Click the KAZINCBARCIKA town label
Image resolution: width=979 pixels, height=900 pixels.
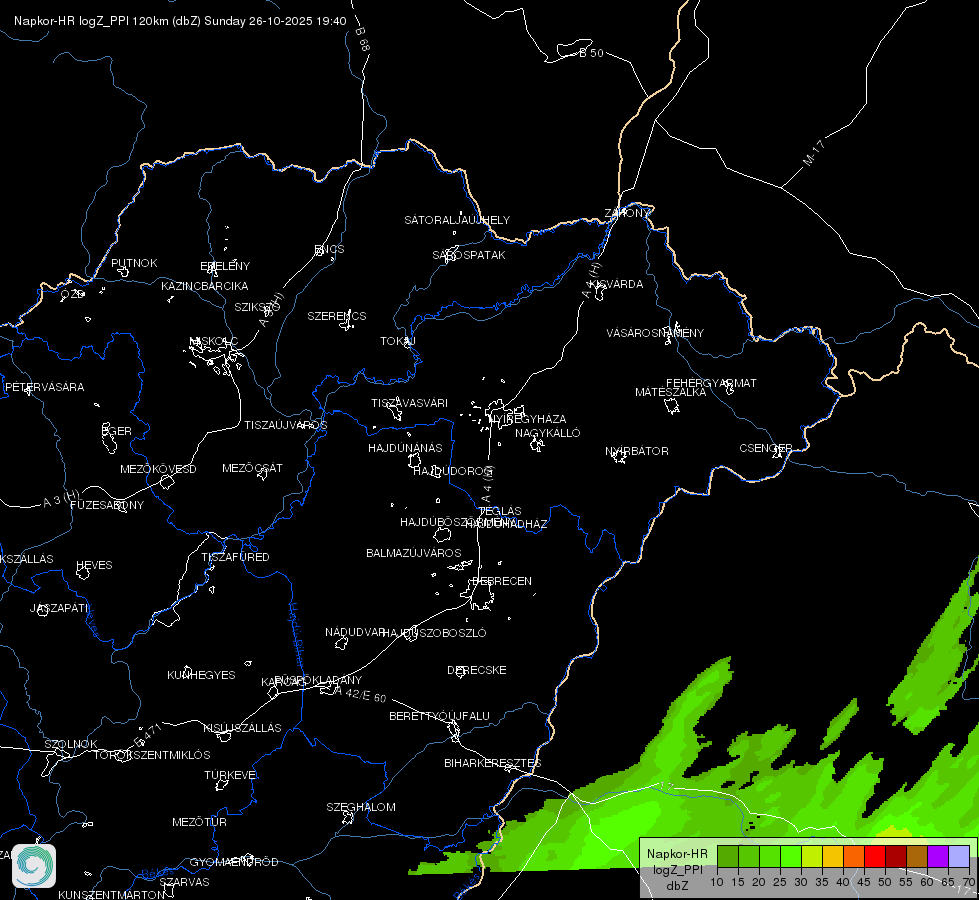coord(205,286)
